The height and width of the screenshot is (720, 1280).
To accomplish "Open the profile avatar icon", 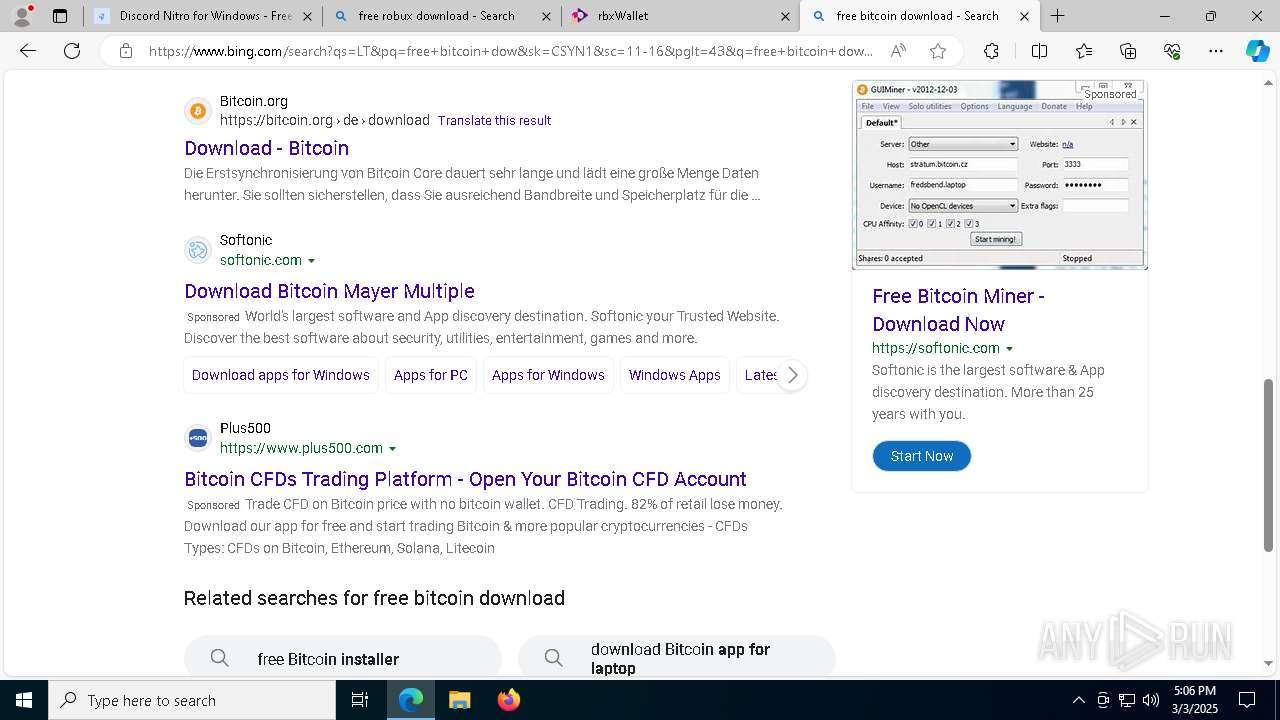I will [x=22, y=16].
